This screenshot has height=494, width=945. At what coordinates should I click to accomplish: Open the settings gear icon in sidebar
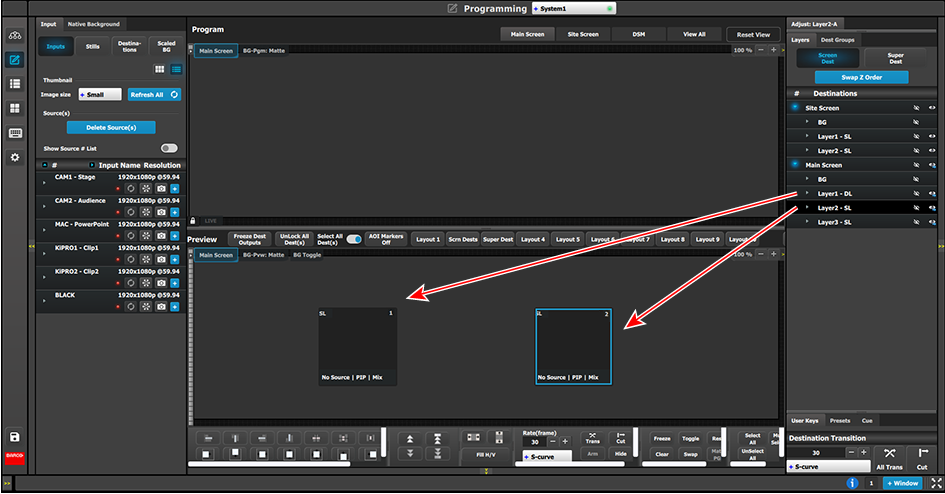(15, 157)
